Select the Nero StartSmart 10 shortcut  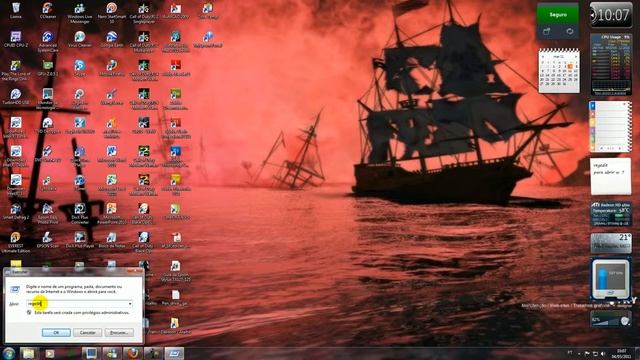point(111,12)
